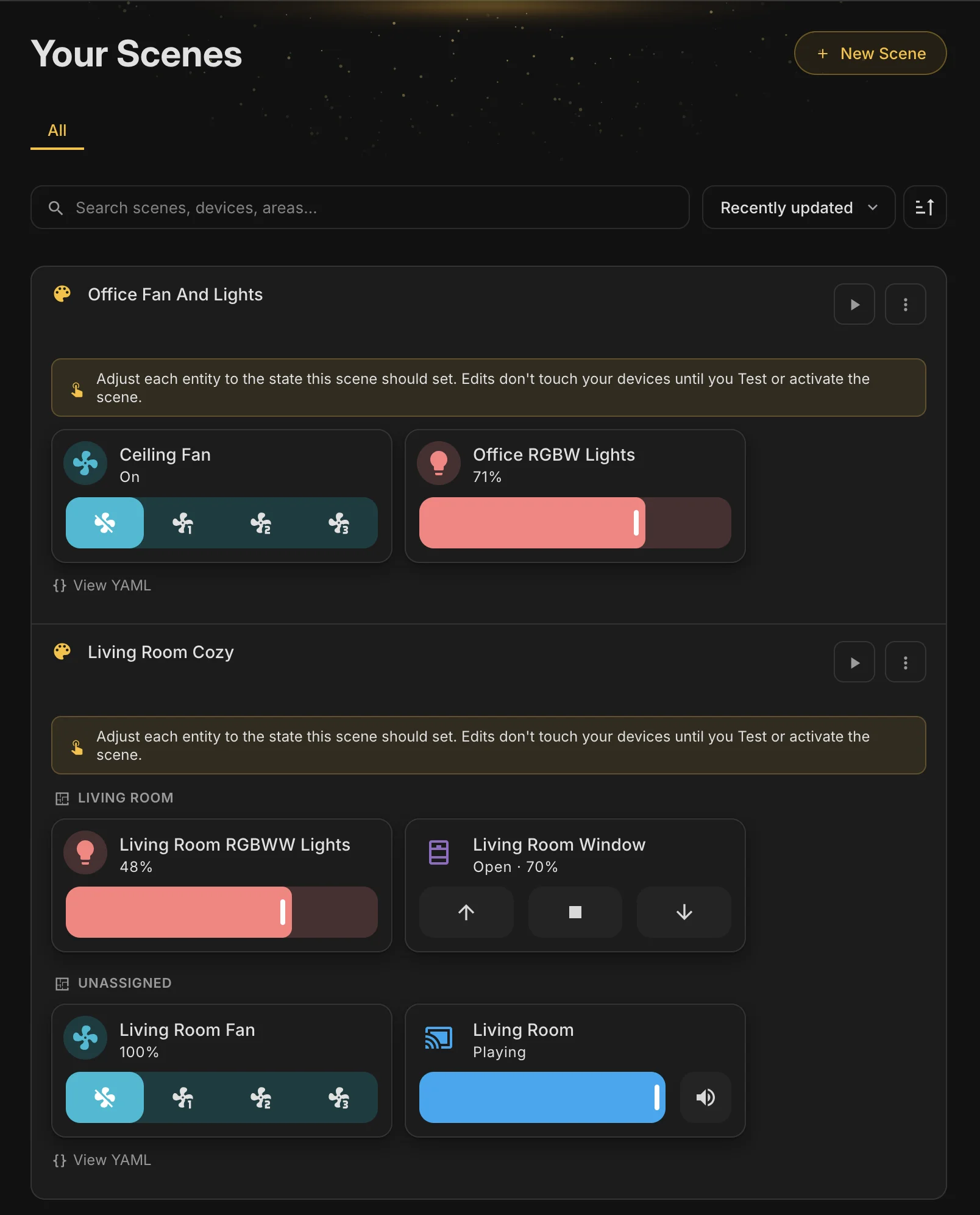
Task: Adjust Living Room RGBWW Lights brightness slider
Action: pos(222,912)
